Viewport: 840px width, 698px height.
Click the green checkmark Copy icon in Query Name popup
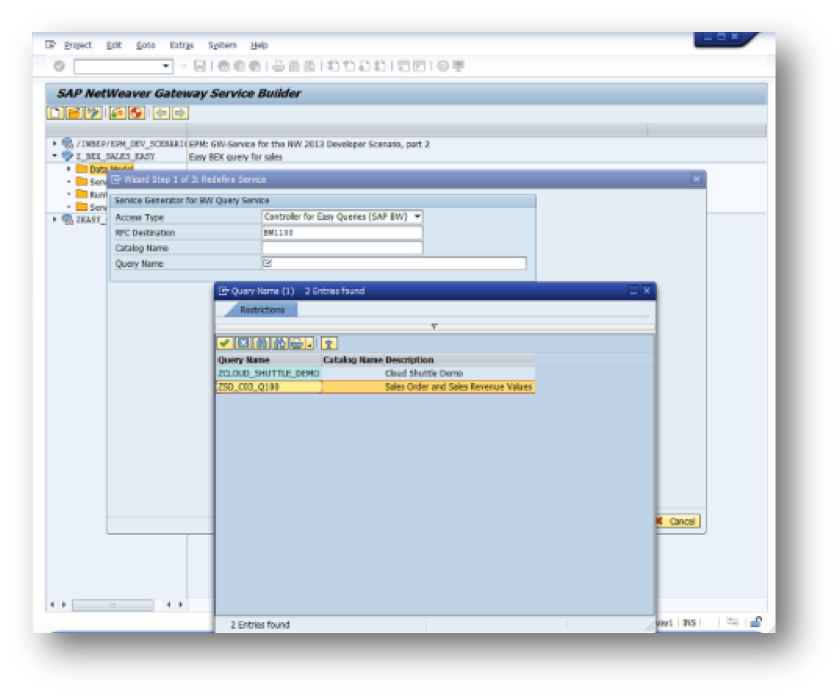225,343
